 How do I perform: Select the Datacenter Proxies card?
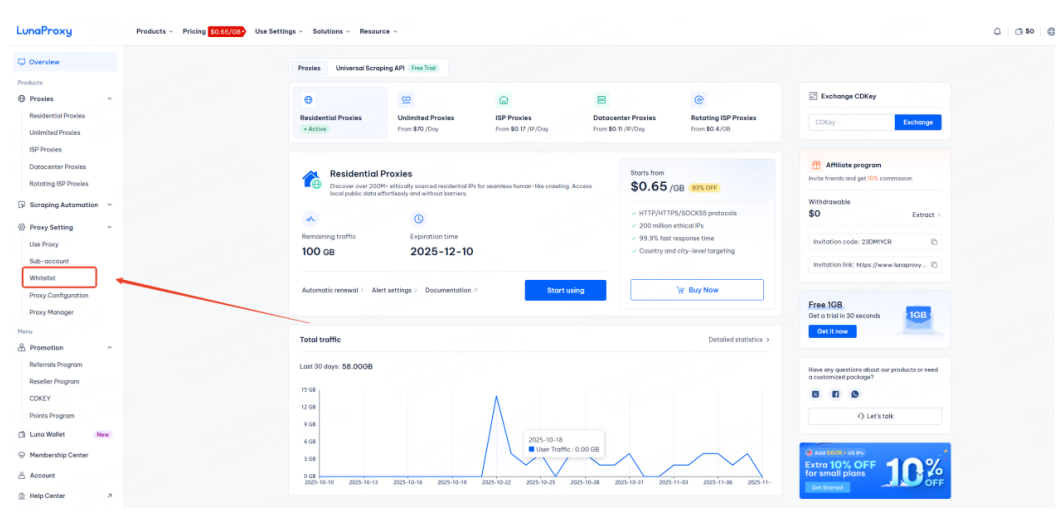[627, 112]
